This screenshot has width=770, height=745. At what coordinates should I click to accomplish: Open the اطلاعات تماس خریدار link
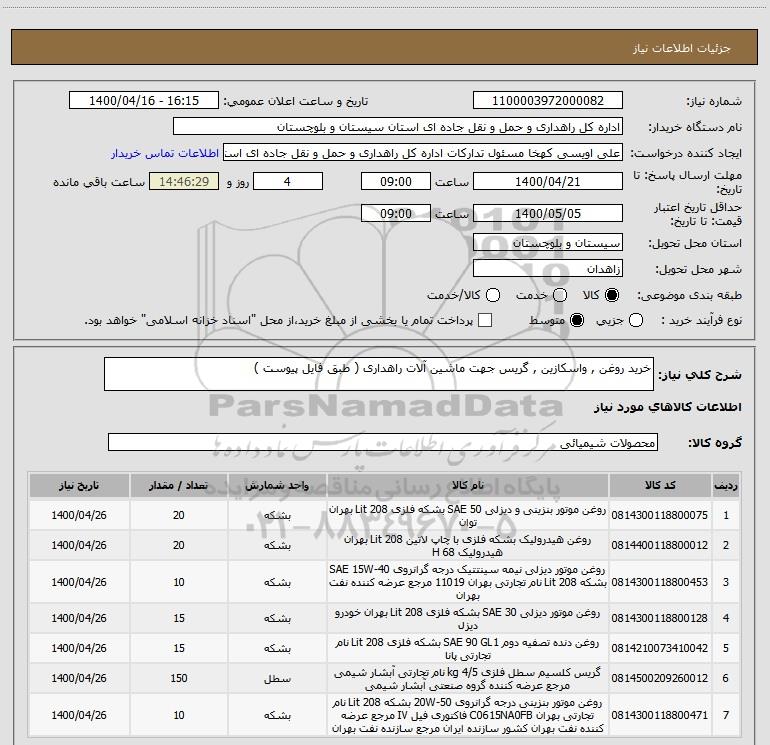point(165,153)
